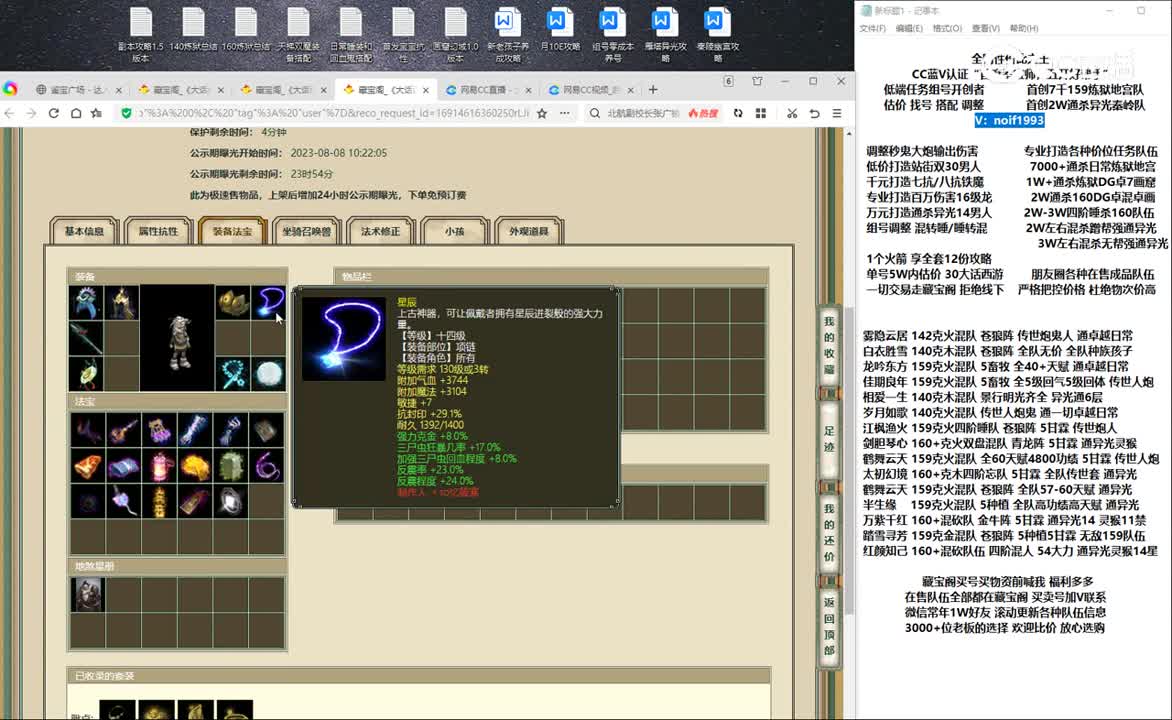Click the turquoise bead bracelet equipment slot
The image size is (1172, 720).
pos(232,374)
